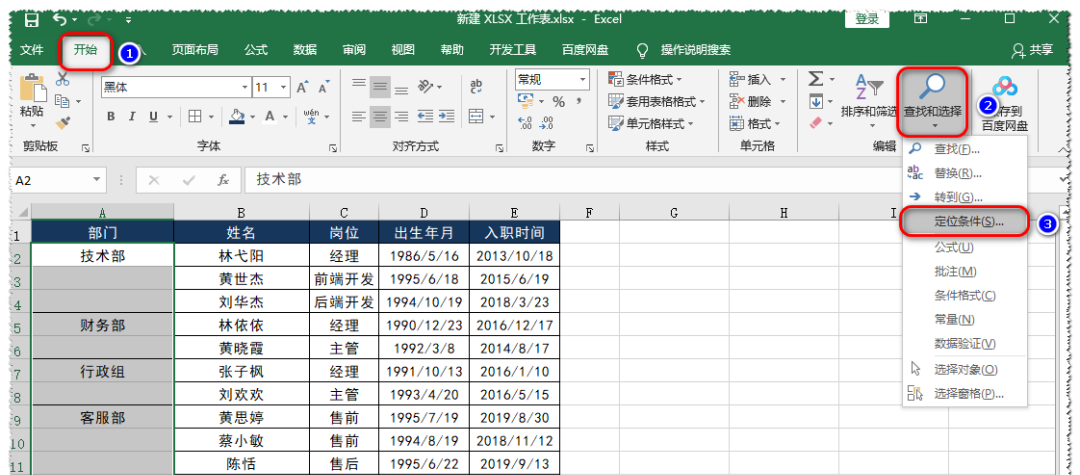Switch to the 页面布局 tab
1080x475 pixels.
(x=195, y=50)
